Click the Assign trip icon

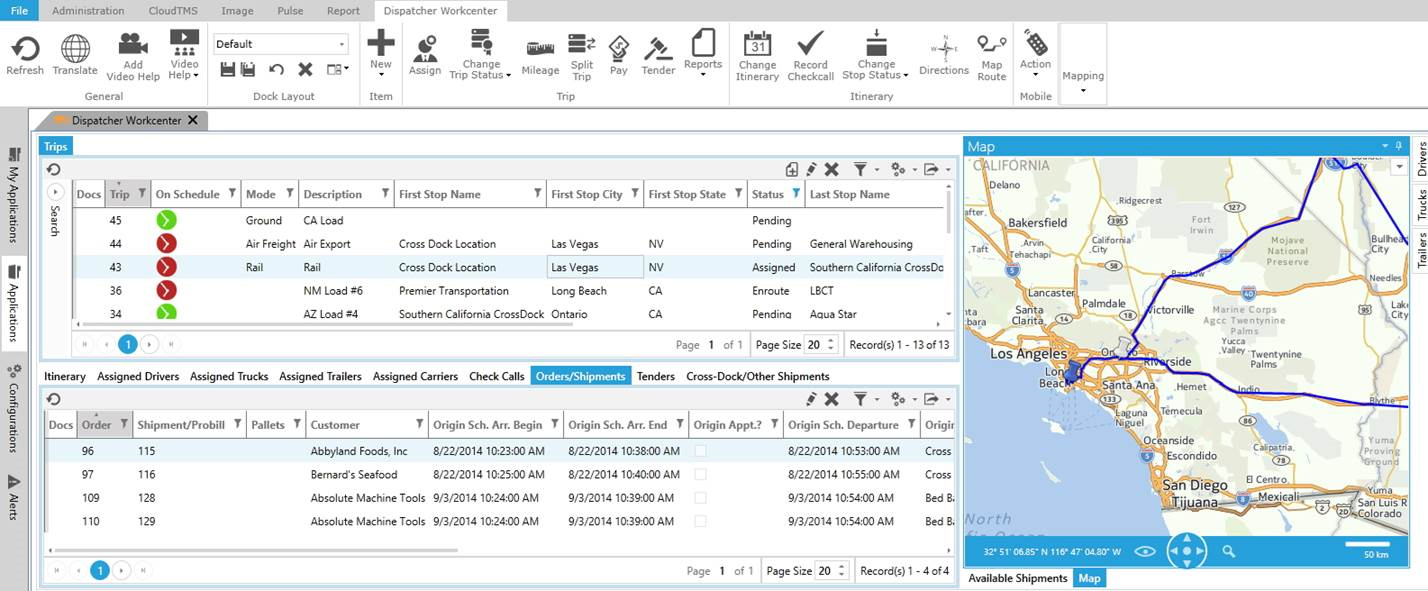425,55
